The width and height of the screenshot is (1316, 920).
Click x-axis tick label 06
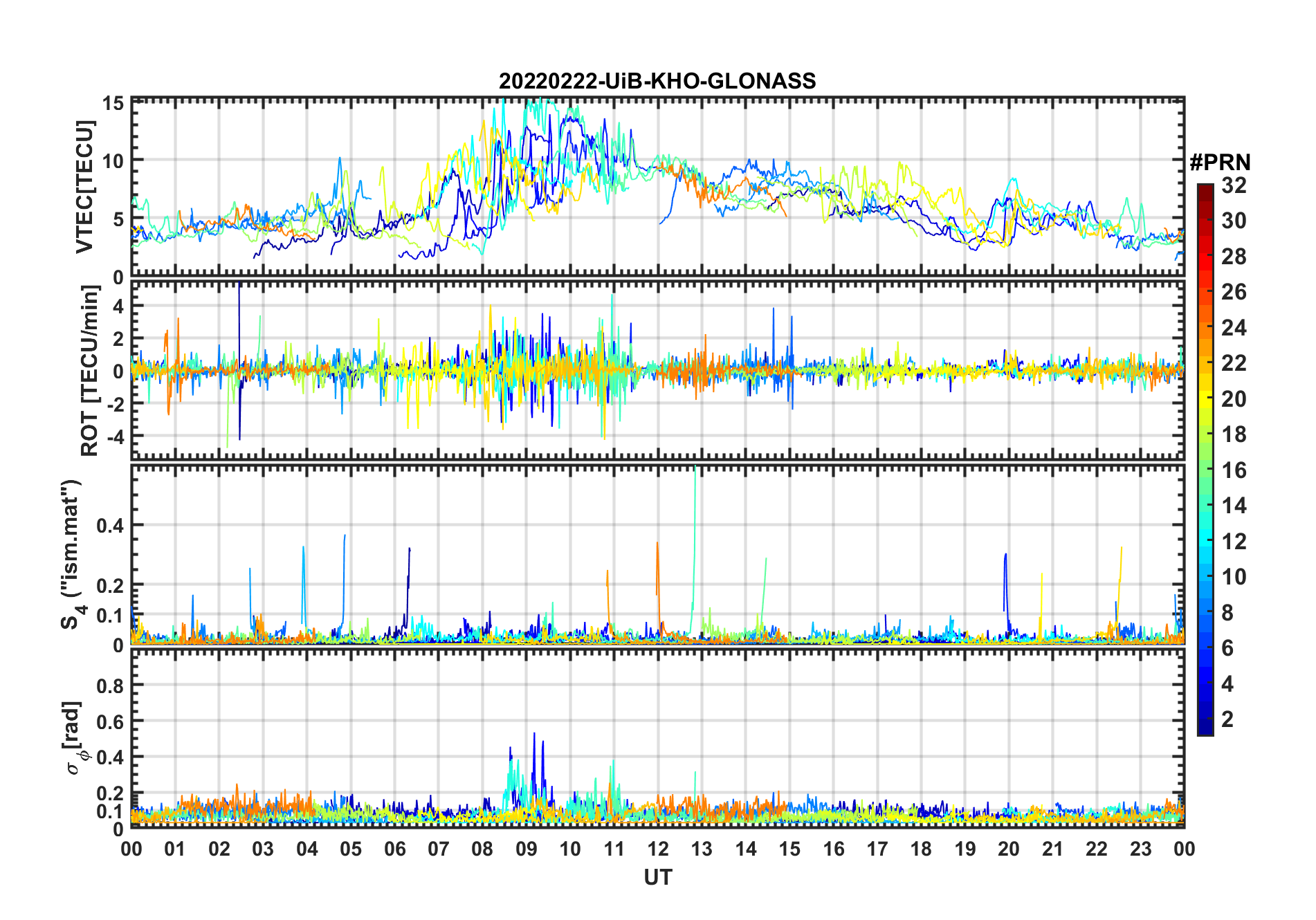pos(395,849)
